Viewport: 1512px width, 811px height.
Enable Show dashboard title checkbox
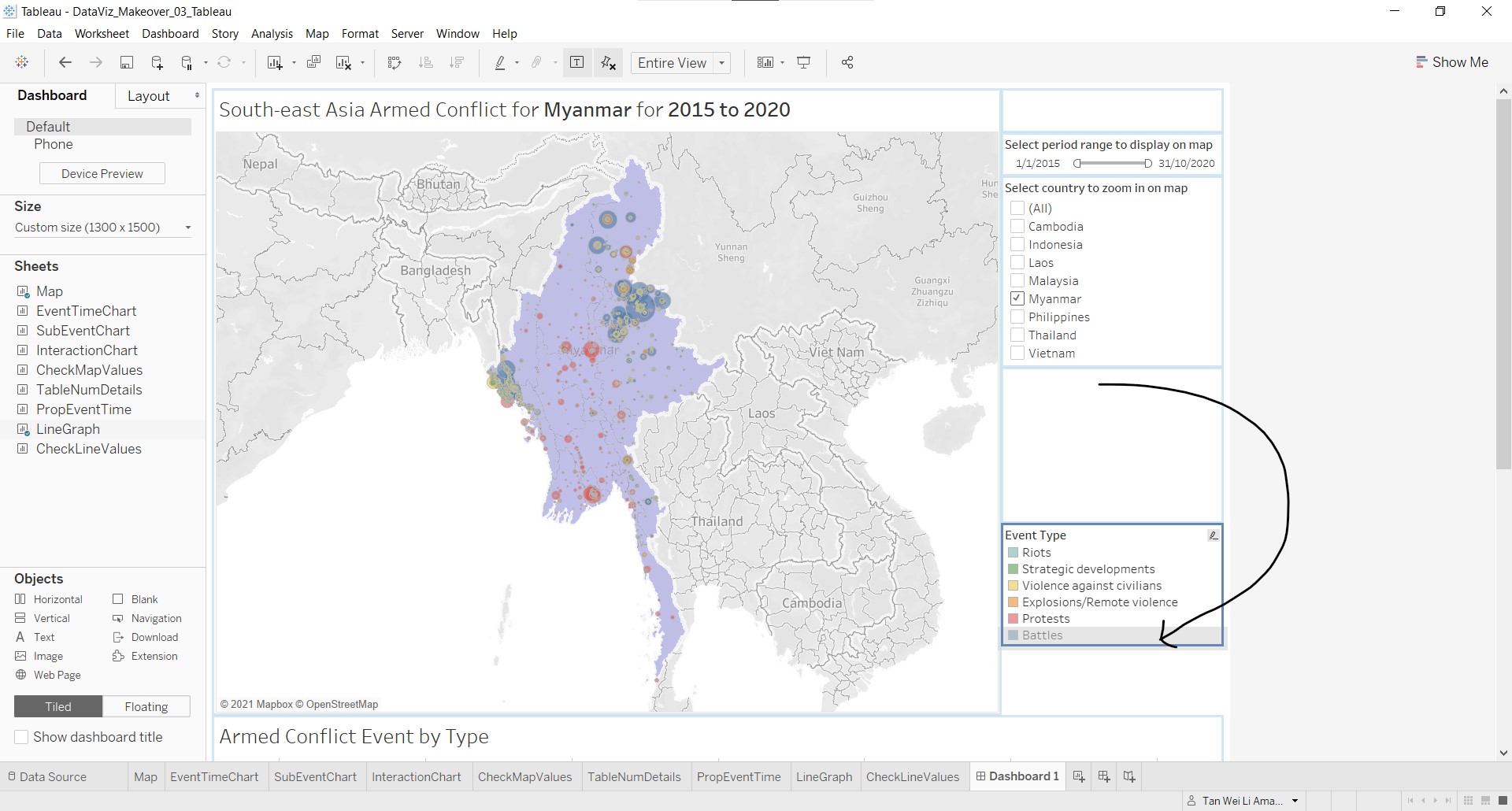[x=22, y=737]
